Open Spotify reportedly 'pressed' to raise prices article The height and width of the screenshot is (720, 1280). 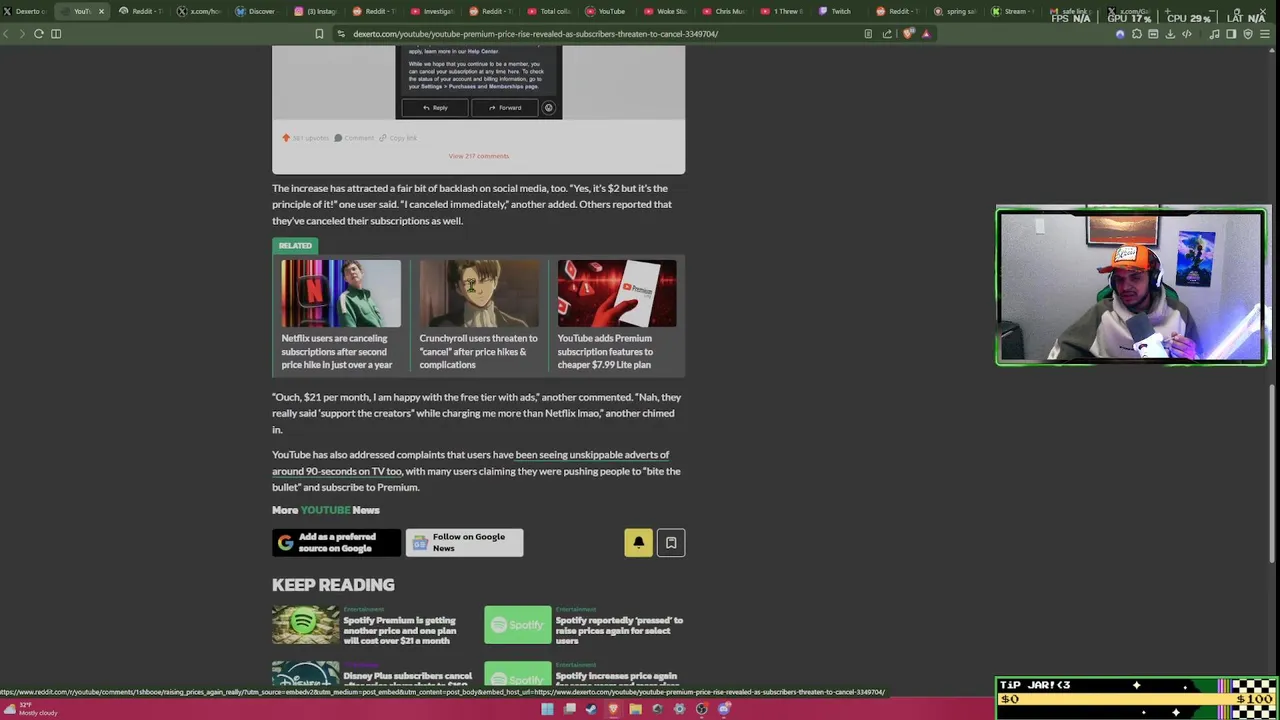pos(619,631)
